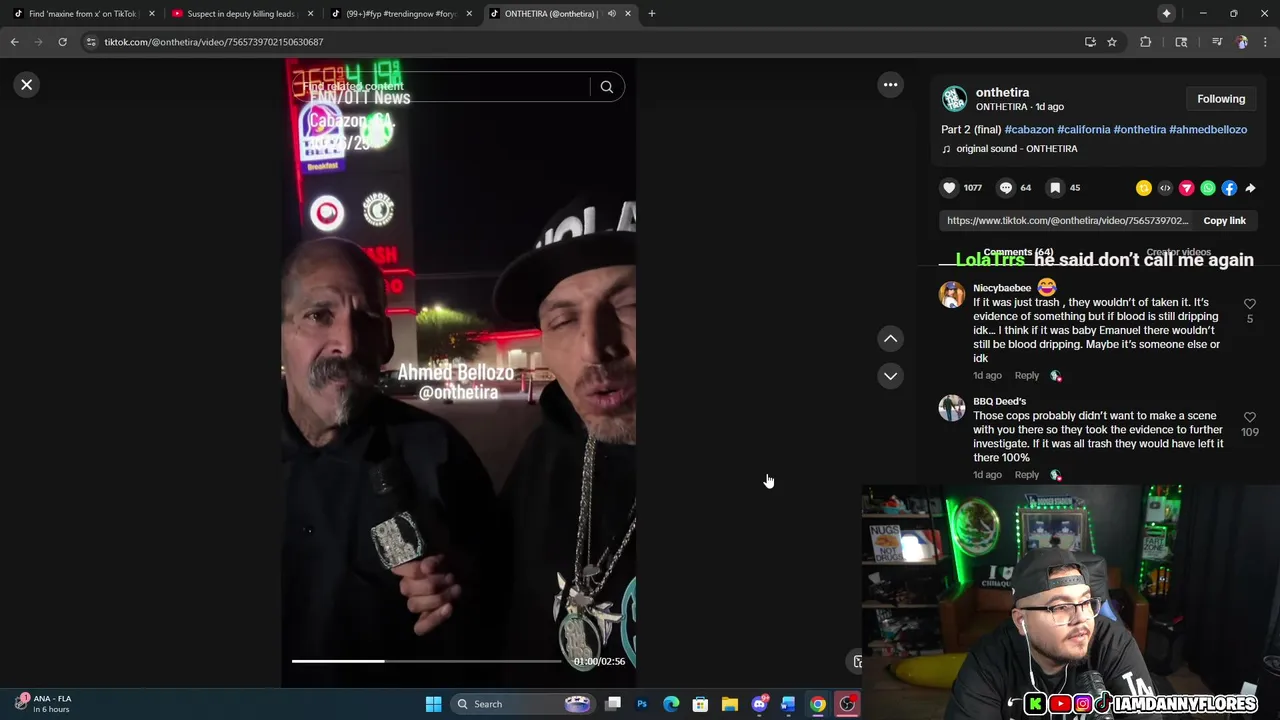This screenshot has width=1280, height=720.
Task: Open Chrome three-dot menu
Action: [1266, 42]
